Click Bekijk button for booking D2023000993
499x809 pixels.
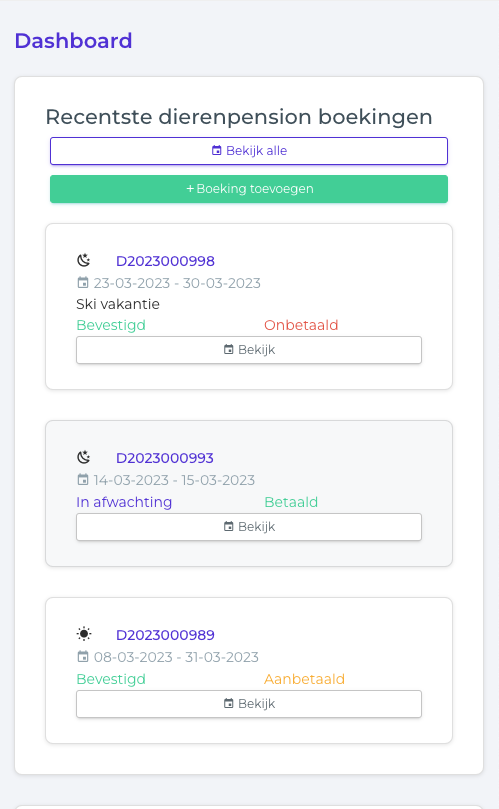click(249, 527)
